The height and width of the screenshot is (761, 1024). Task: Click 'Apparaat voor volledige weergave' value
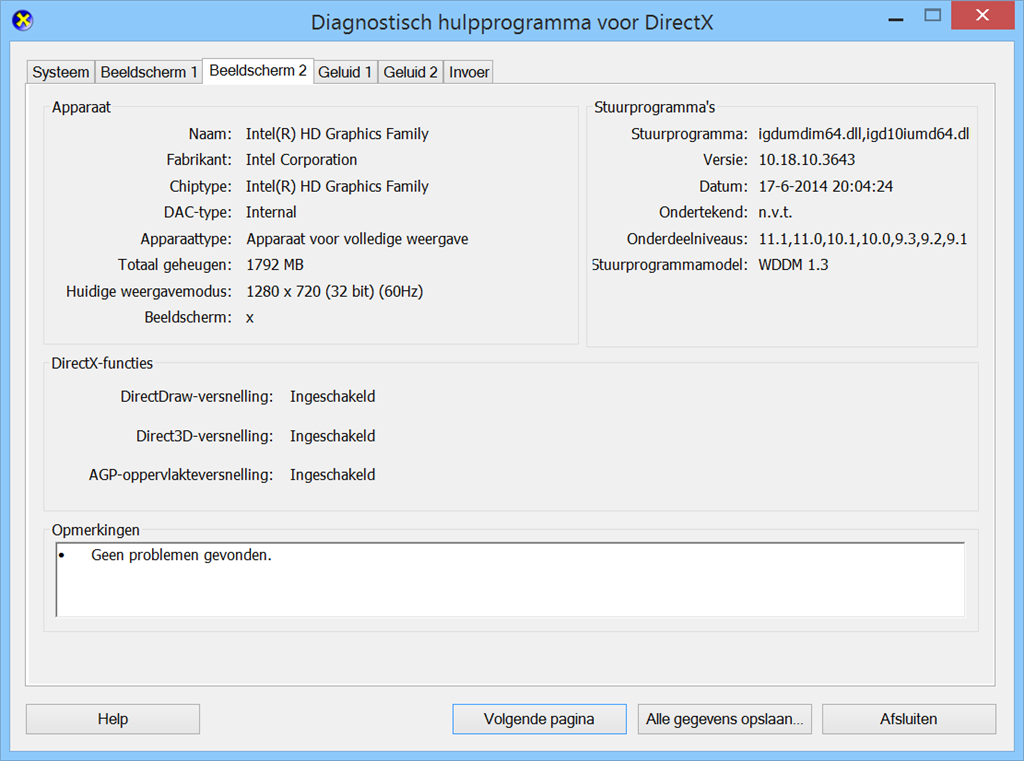[357, 239]
